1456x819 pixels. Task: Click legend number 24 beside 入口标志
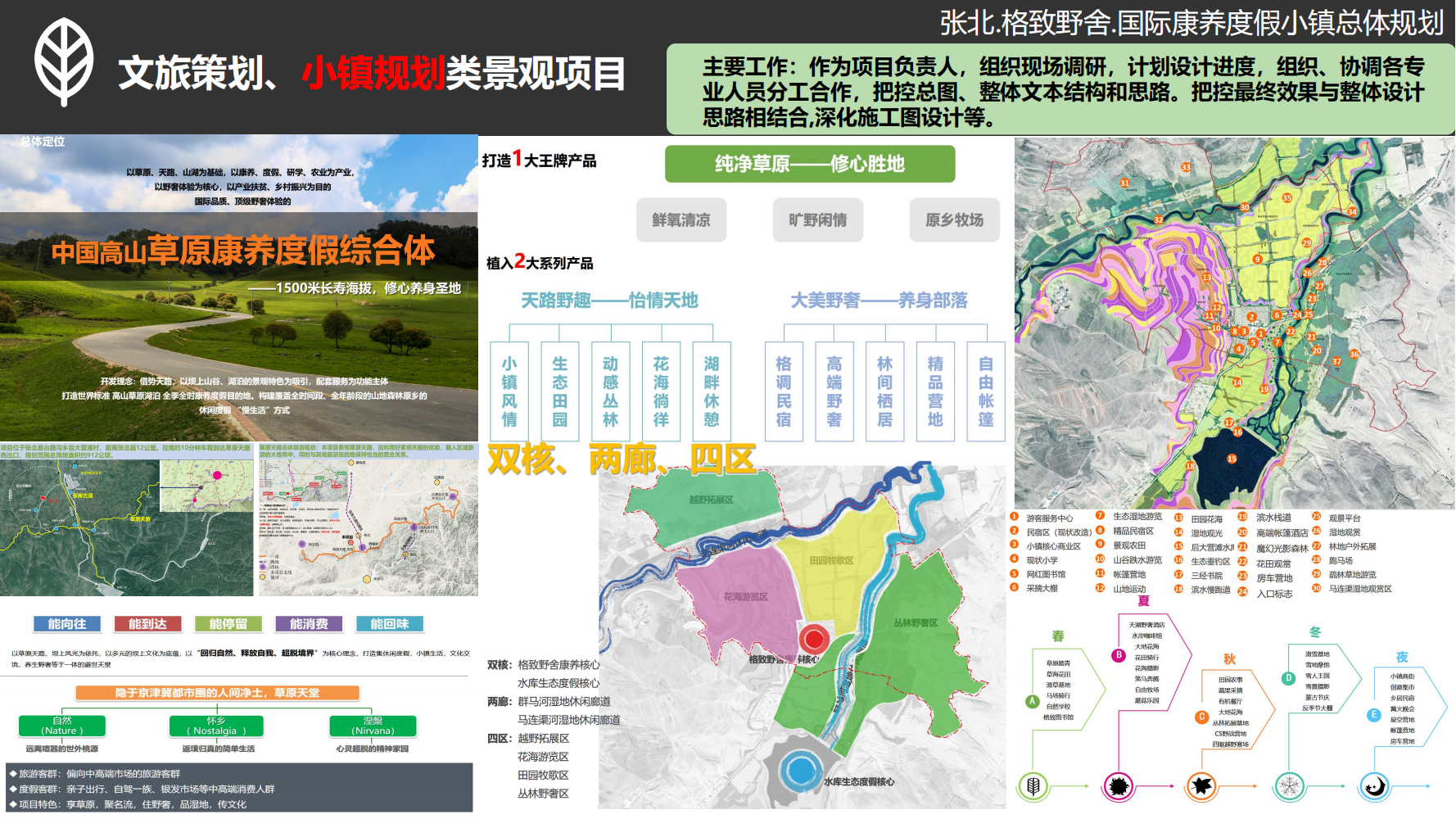pos(1242,591)
